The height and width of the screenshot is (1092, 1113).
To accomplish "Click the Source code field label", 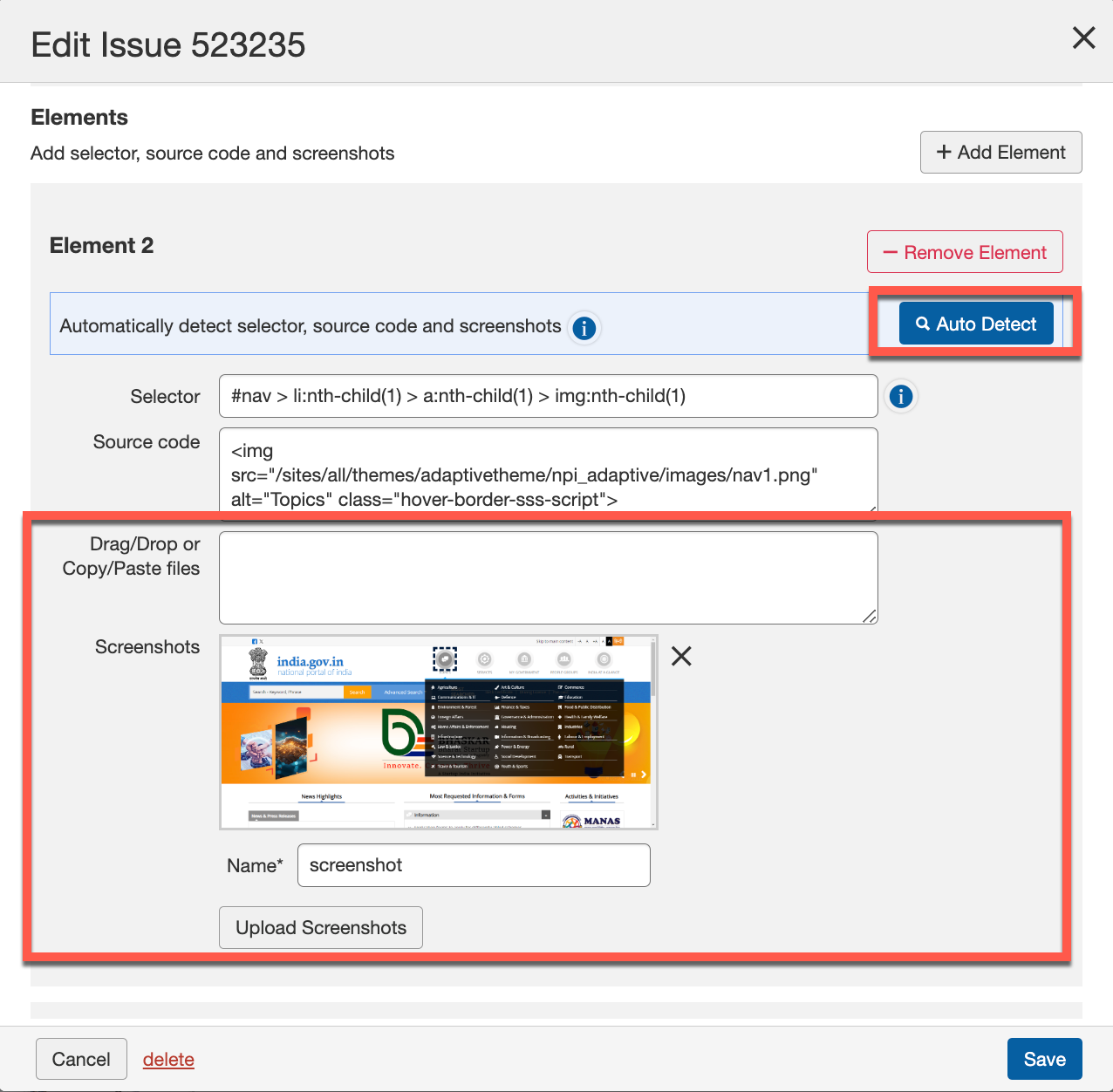I will (147, 442).
